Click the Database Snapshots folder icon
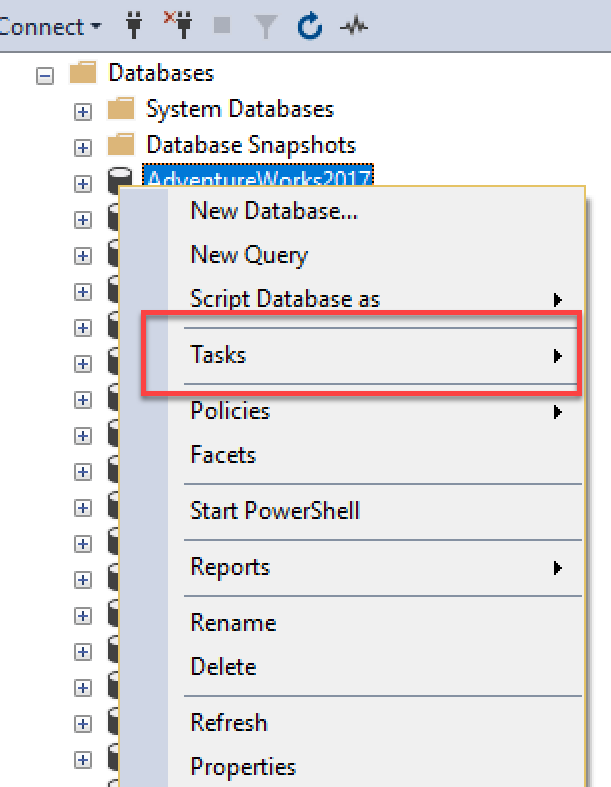This screenshot has width=611, height=787. click(121, 145)
